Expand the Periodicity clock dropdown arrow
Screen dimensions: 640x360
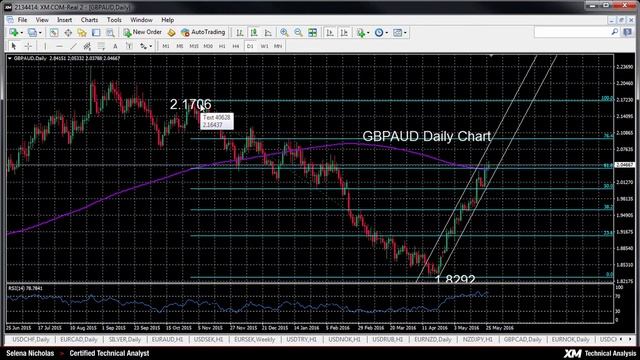386,33
